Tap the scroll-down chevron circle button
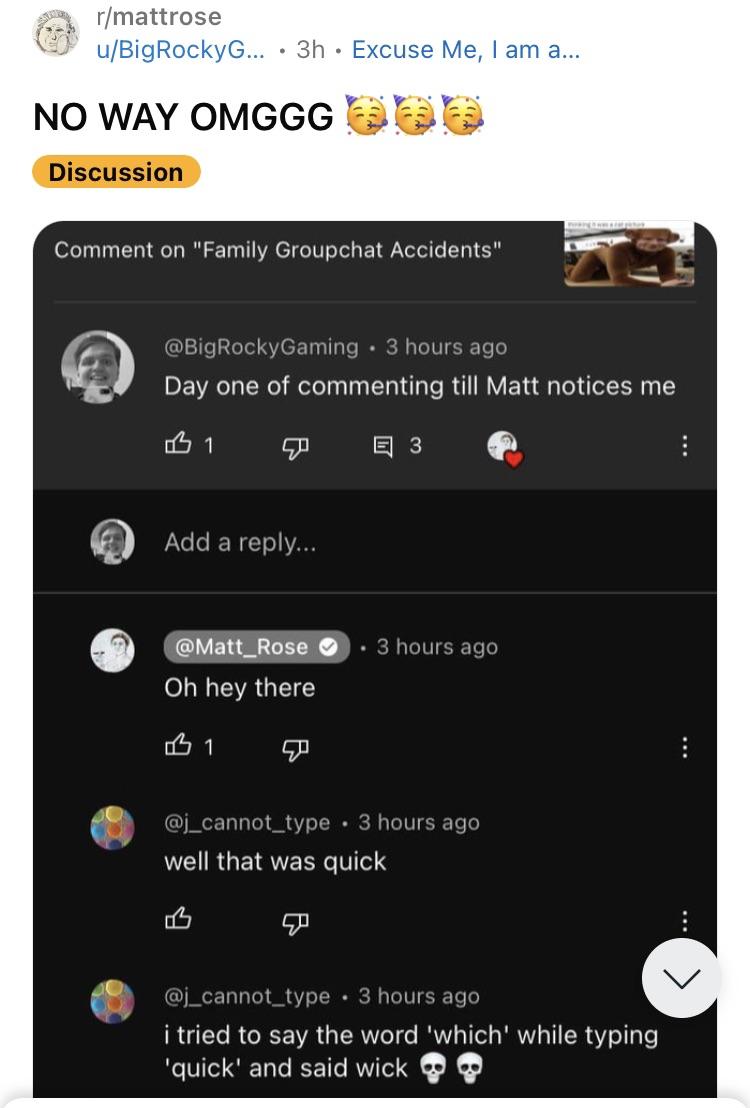Screen dimensions: 750x1108 (681, 978)
